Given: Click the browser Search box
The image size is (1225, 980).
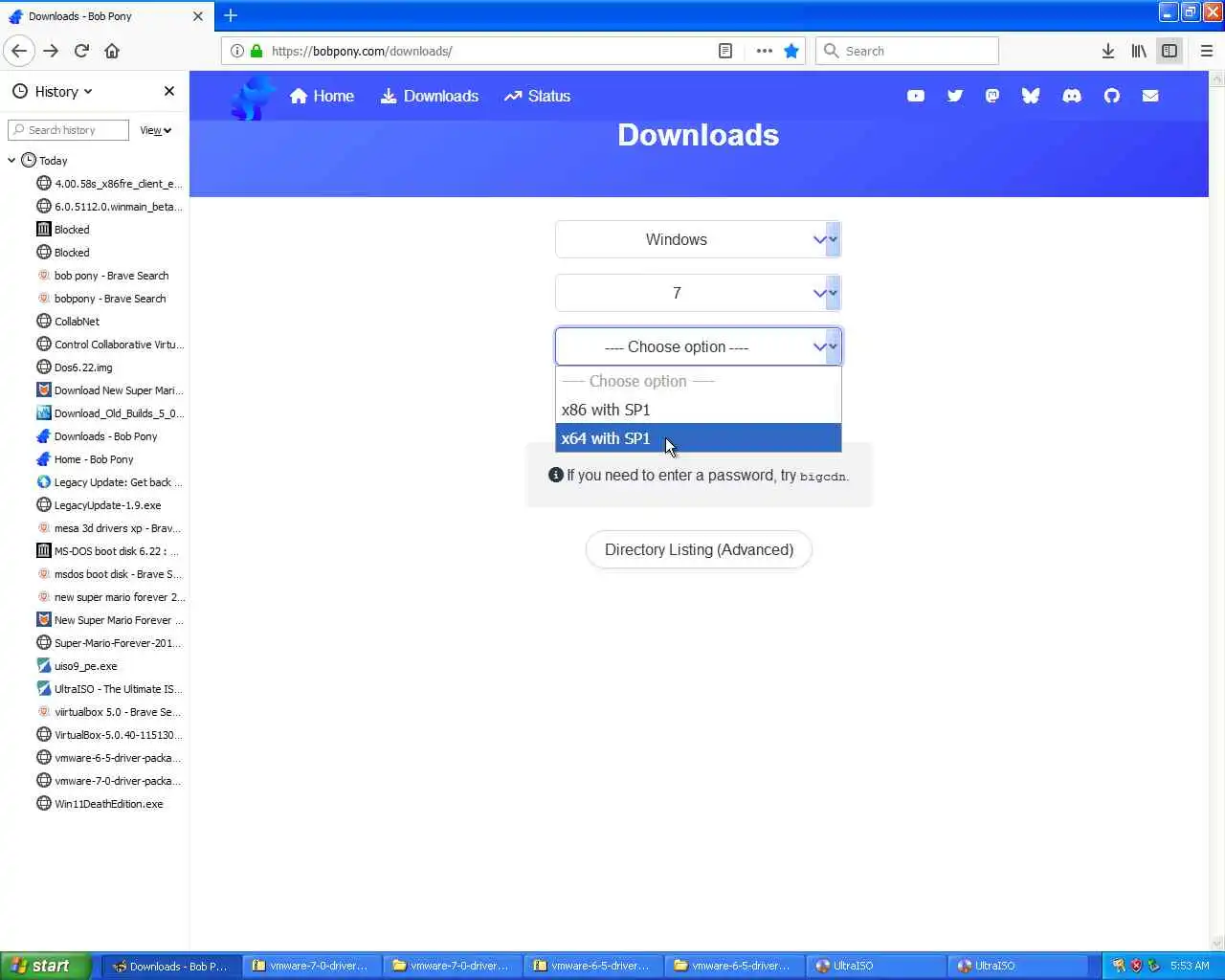Looking at the screenshot, I should click(x=907, y=51).
